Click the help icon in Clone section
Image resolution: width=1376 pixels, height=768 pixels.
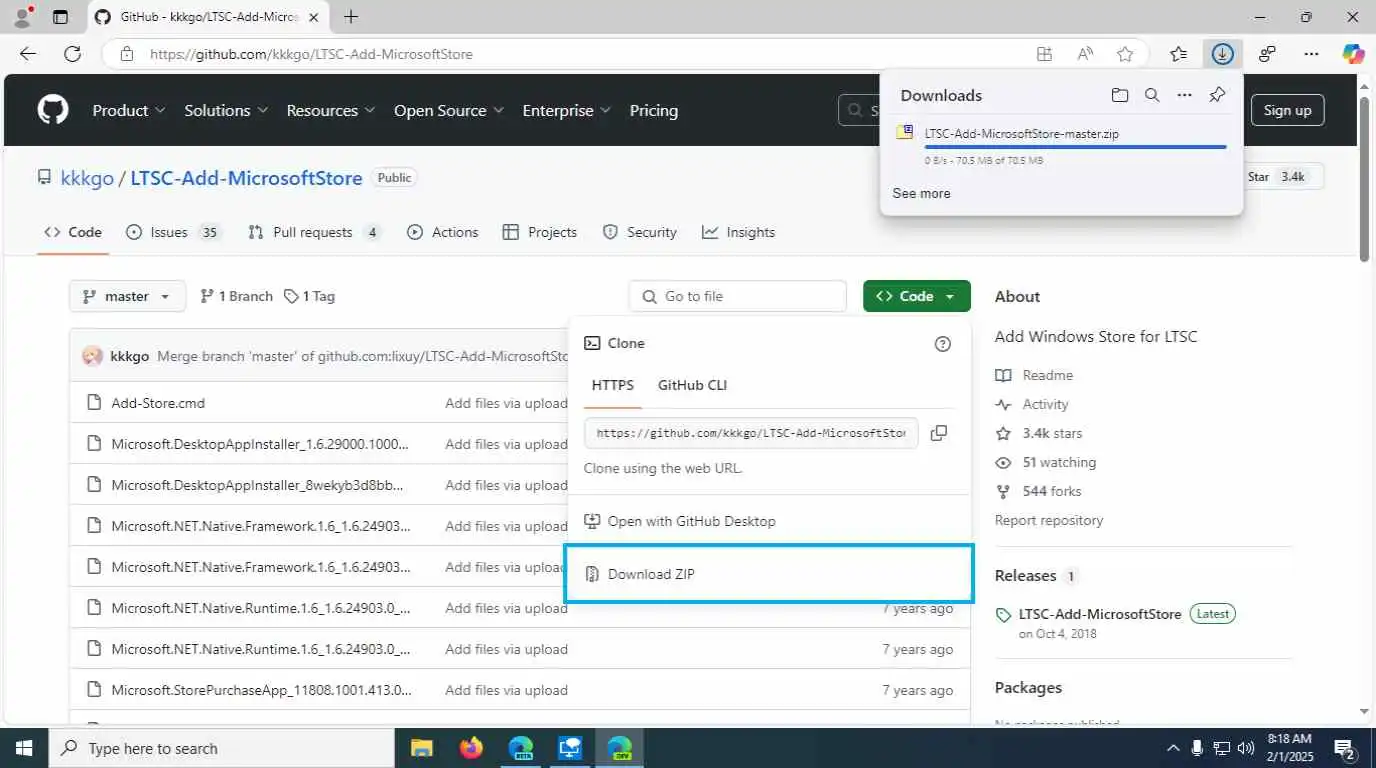942,344
